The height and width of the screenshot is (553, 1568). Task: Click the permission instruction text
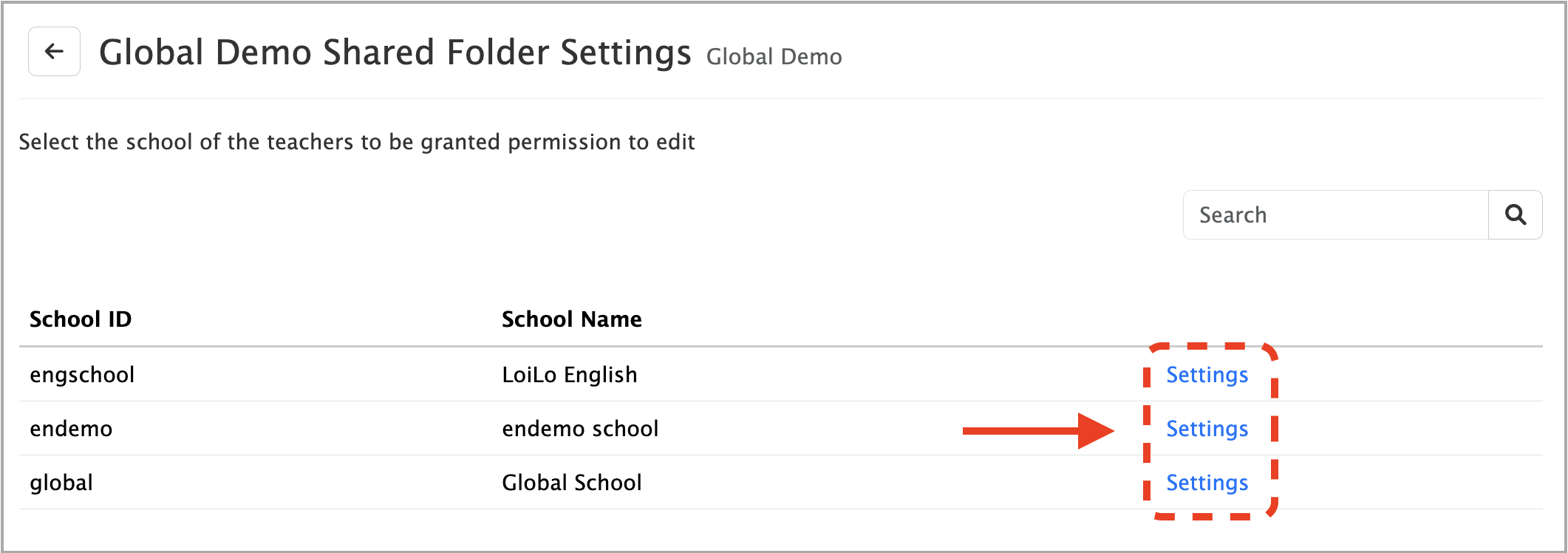(x=356, y=142)
